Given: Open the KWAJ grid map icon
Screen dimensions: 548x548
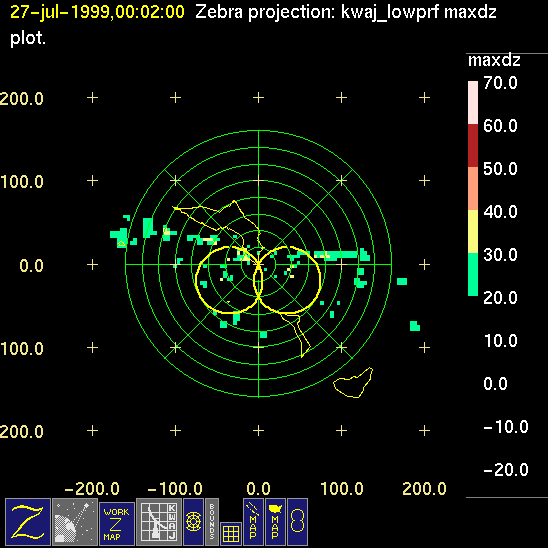Looking at the screenshot, I should (x=159, y=522).
